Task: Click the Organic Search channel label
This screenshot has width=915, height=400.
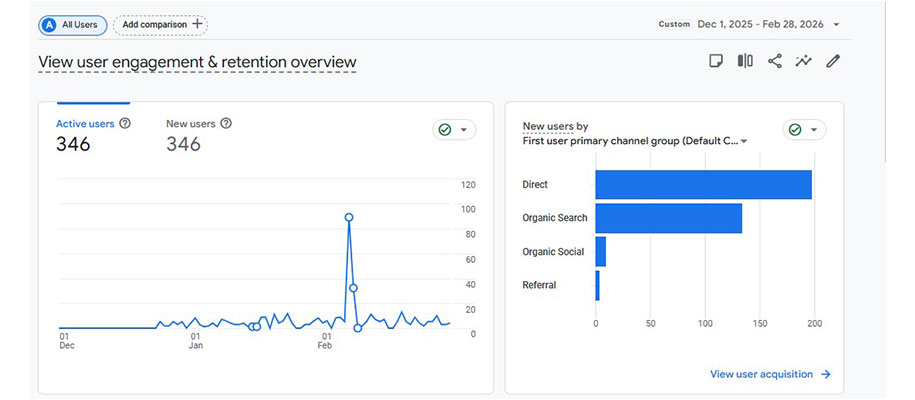Action: coord(555,218)
